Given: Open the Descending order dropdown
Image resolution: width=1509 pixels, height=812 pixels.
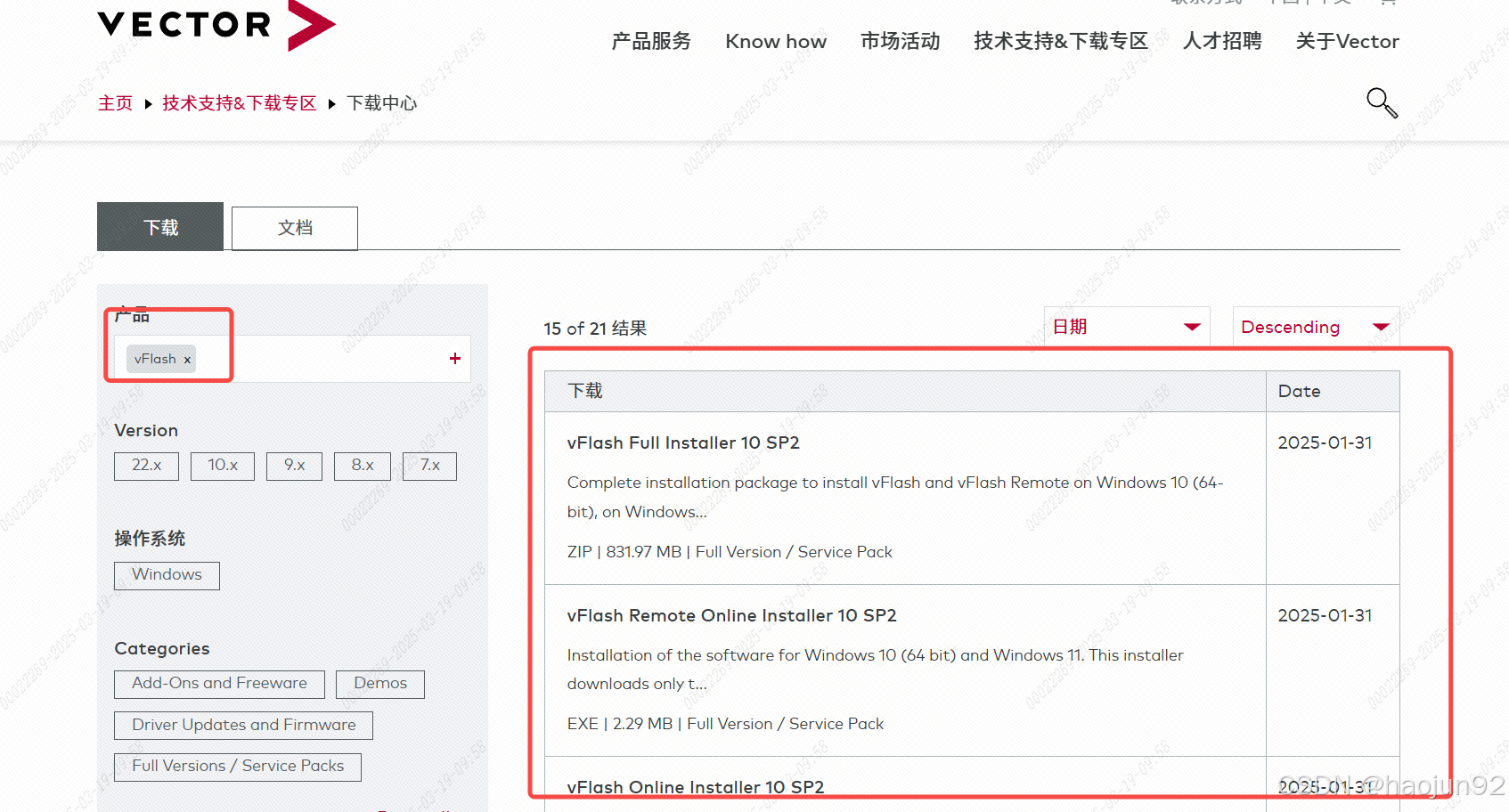Looking at the screenshot, I should click(x=1316, y=327).
